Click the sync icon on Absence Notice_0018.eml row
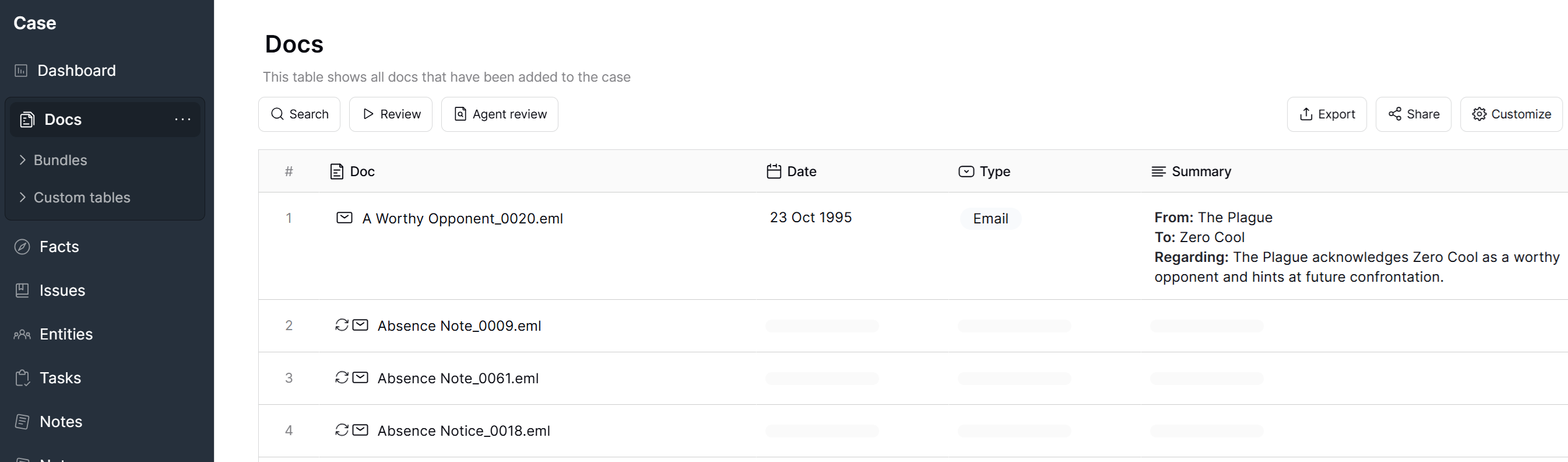The width and height of the screenshot is (1568, 462). tap(342, 430)
